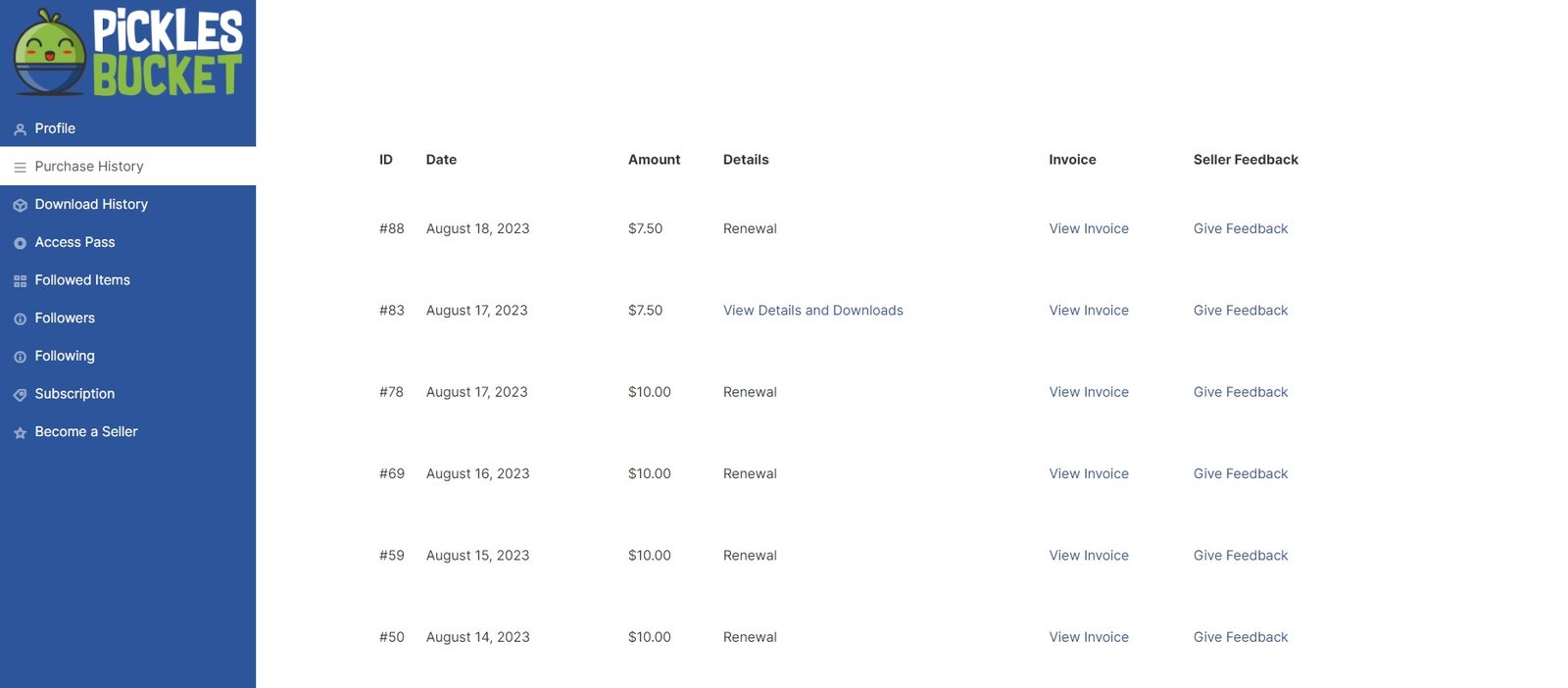Give feedback for order #50

(x=1240, y=637)
